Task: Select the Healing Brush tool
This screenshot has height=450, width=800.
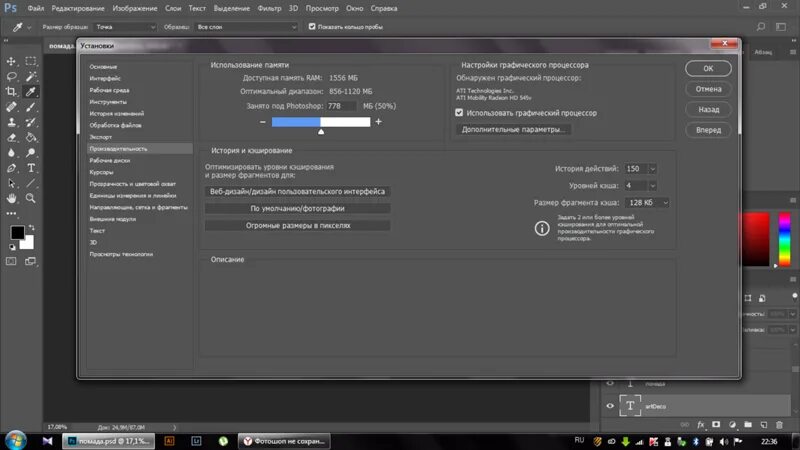Action: (x=11, y=107)
